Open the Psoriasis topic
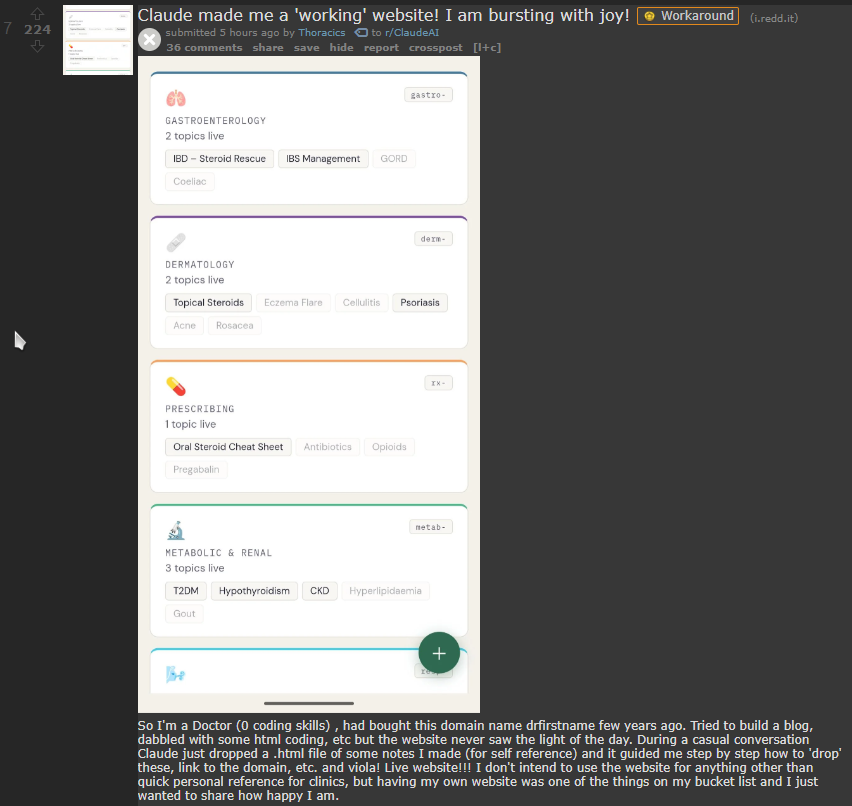Viewport: 852px width, 806px height. (420, 303)
